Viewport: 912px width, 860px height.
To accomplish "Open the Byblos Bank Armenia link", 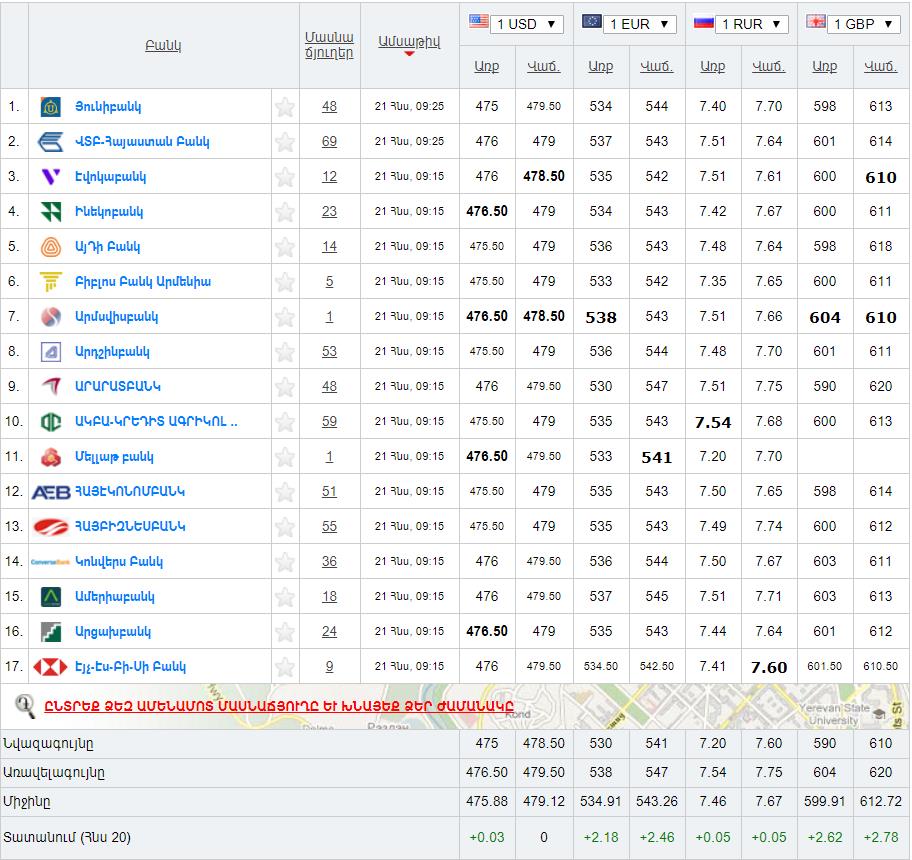I will [x=142, y=282].
